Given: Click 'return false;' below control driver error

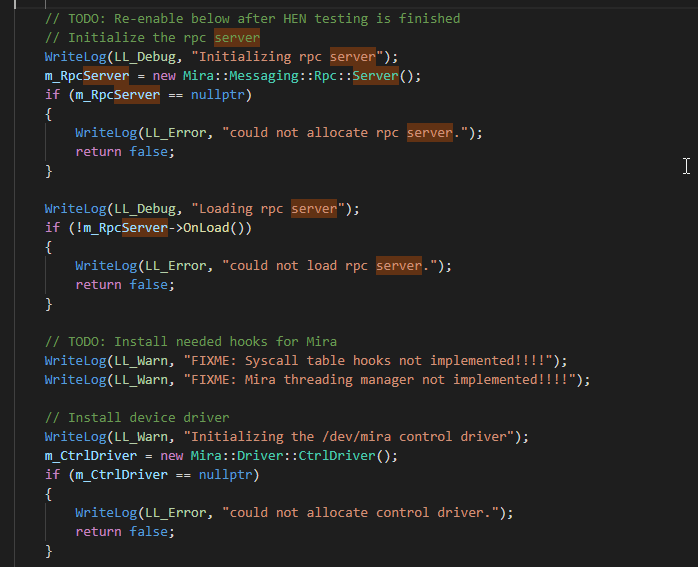Looking at the screenshot, I should point(125,532).
